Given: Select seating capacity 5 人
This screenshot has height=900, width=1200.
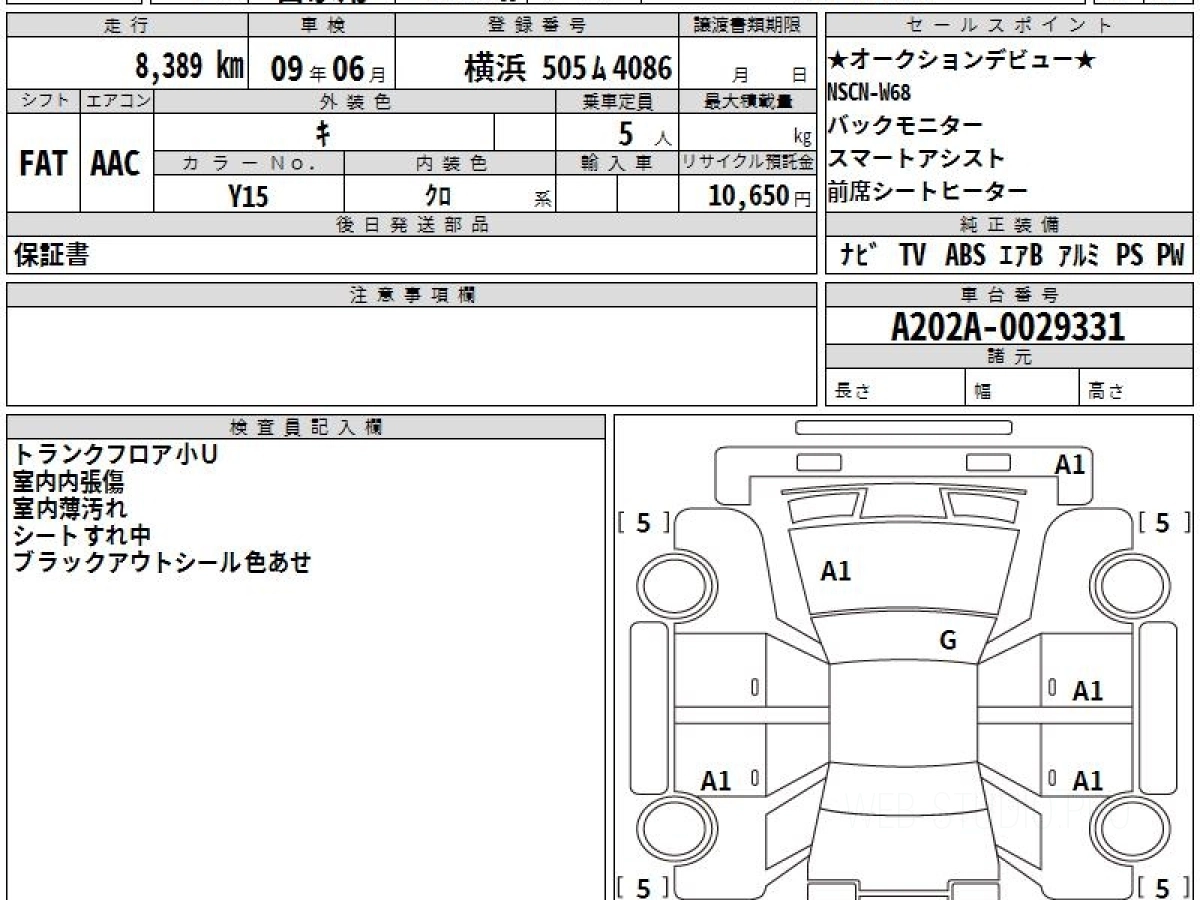Looking at the screenshot, I should point(645,134).
